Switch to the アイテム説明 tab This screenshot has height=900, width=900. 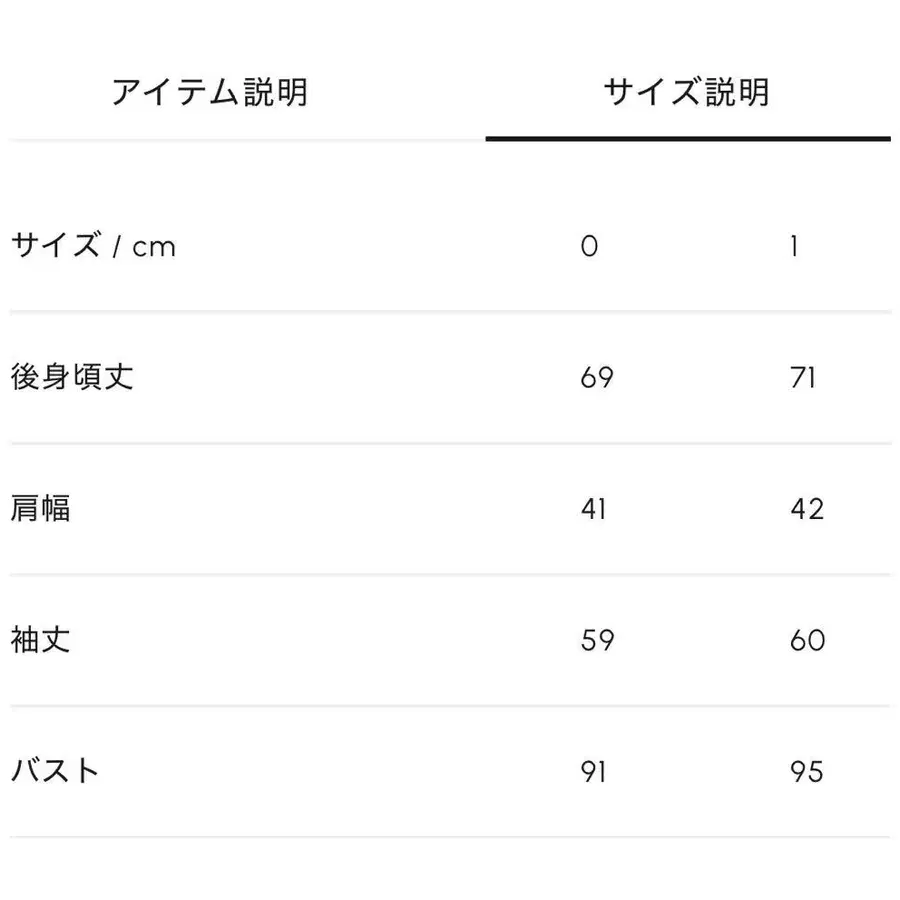click(212, 90)
